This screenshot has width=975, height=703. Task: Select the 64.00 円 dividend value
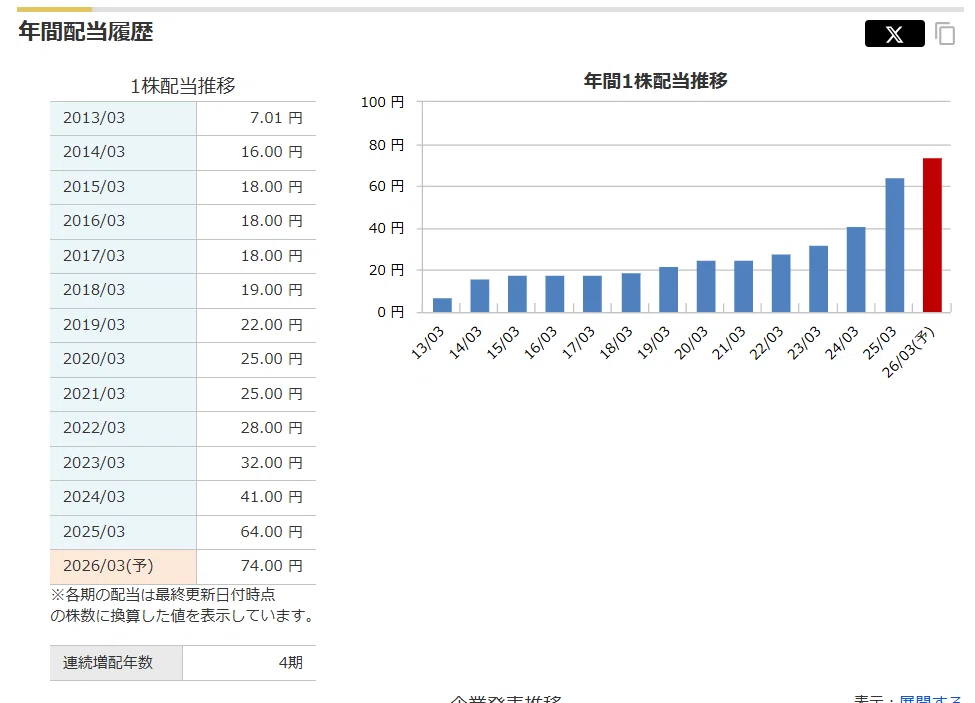click(x=272, y=531)
